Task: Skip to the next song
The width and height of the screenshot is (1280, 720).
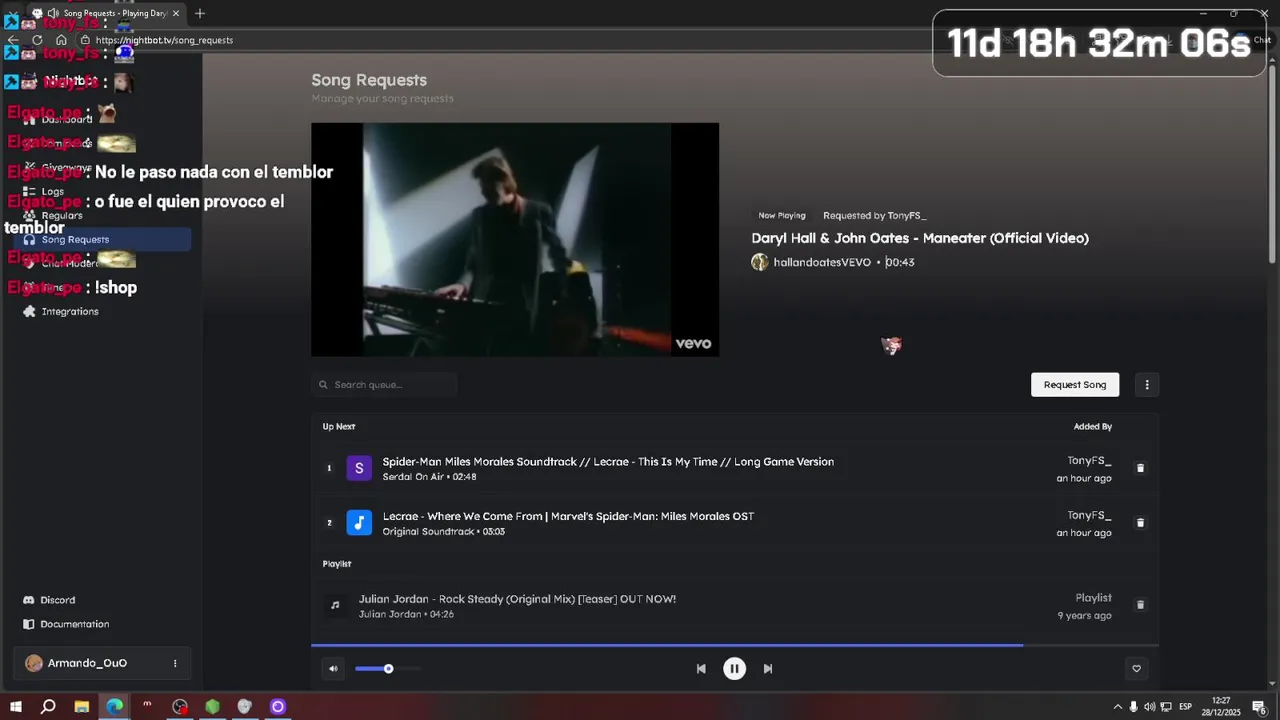Action: [768, 669]
